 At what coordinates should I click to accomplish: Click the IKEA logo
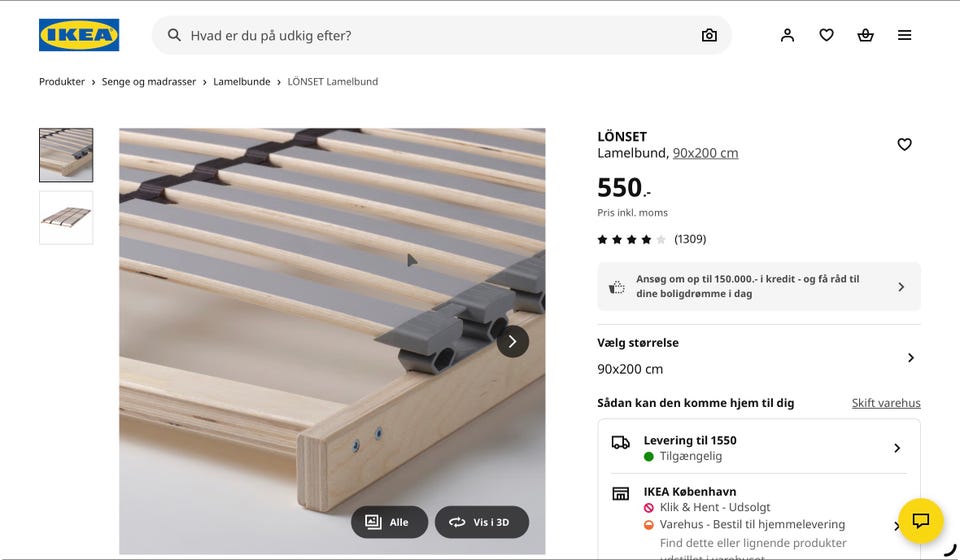click(x=79, y=35)
